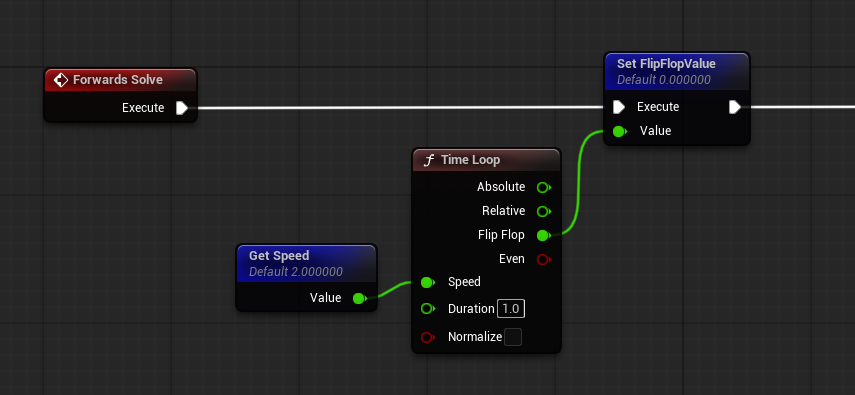Click Set FlipFlopValue Execute output pin
The width and height of the screenshot is (855, 395).
click(x=734, y=107)
